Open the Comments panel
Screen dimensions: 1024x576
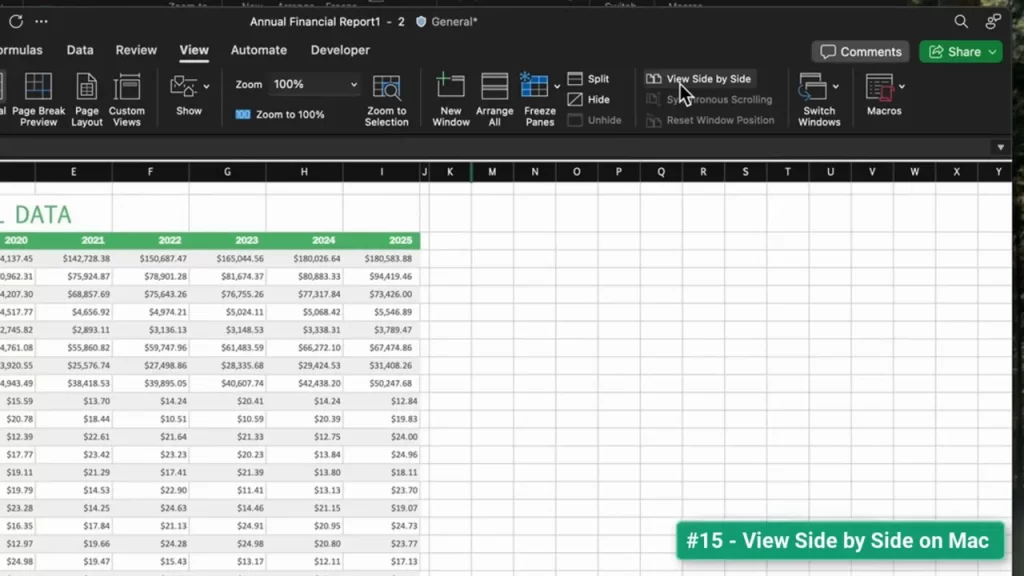pyautogui.click(x=860, y=51)
